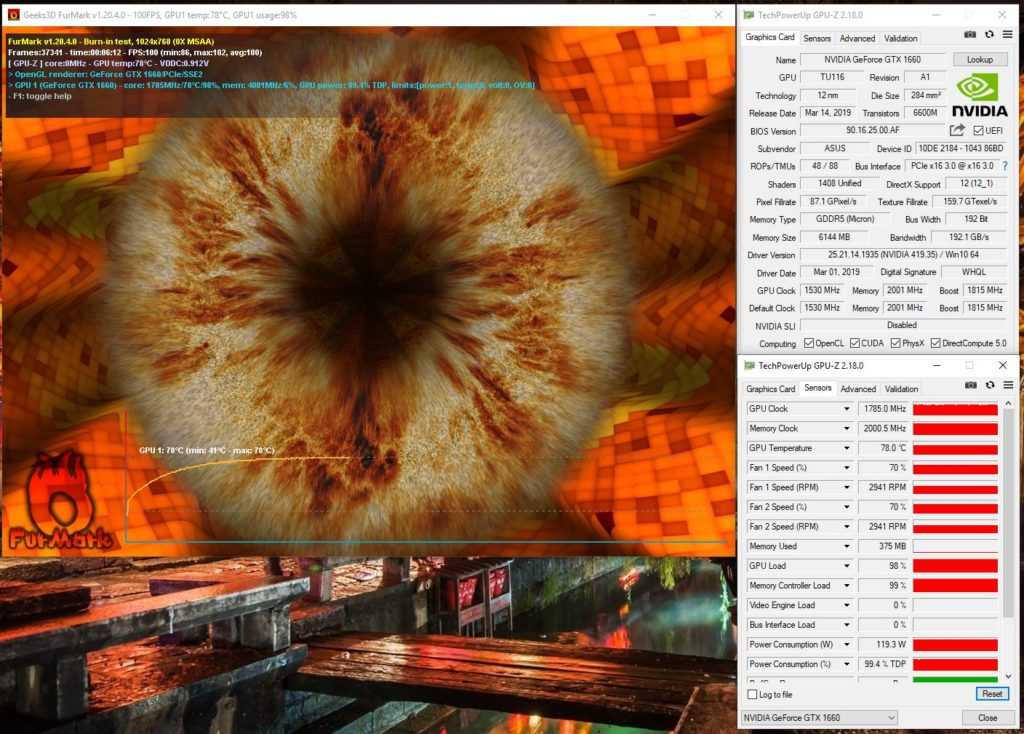1024x734 pixels.
Task: Enable the Log to file checkbox
Action: (753, 694)
